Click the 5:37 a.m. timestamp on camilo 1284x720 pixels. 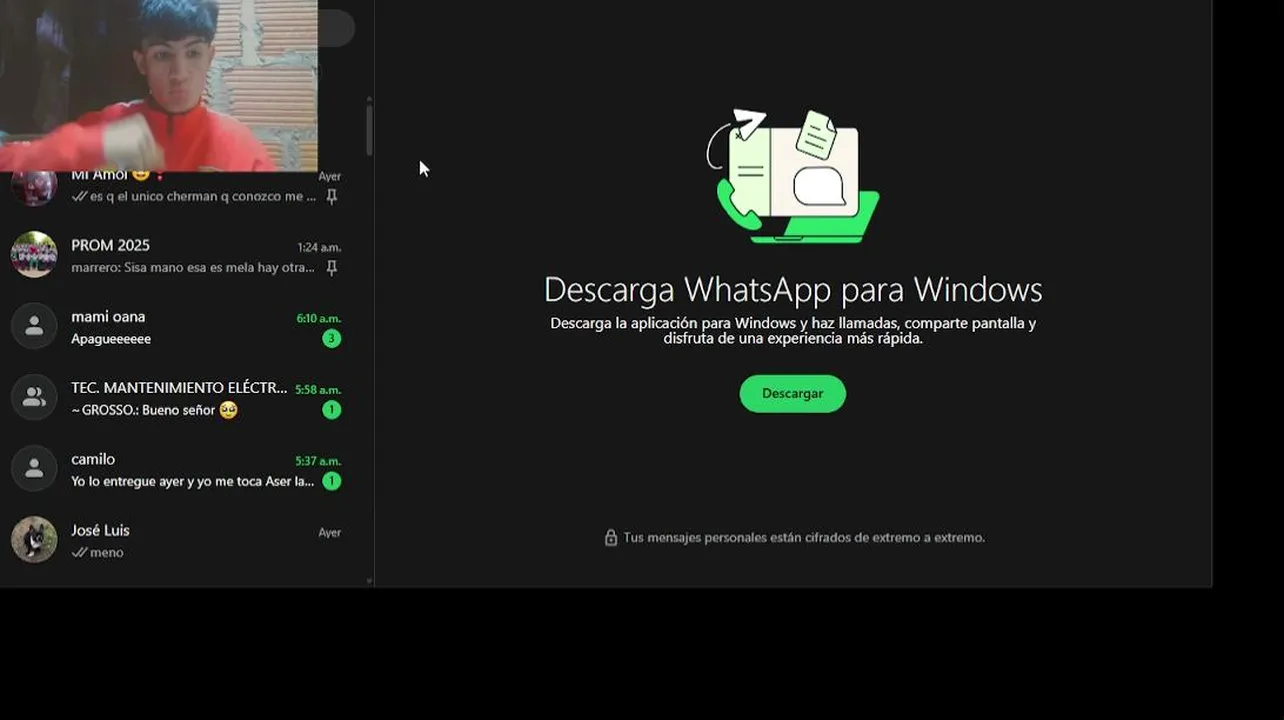[318, 461]
